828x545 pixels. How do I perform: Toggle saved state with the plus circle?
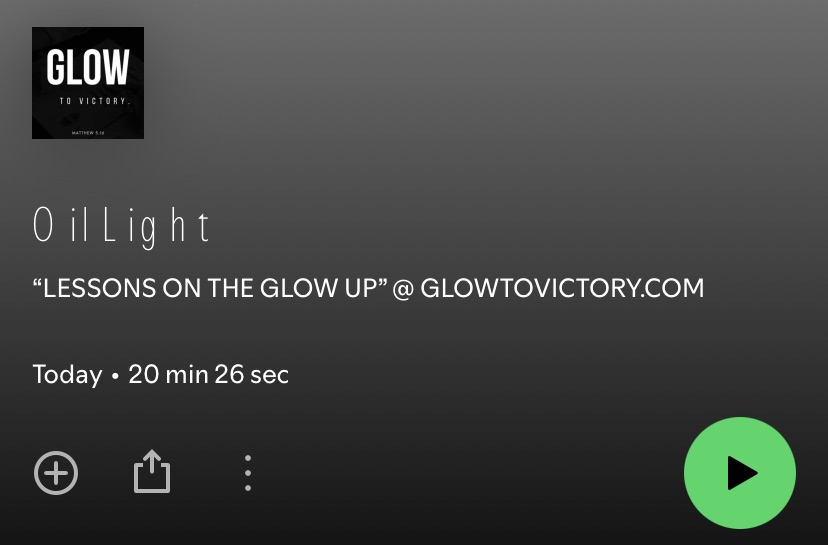click(x=56, y=473)
